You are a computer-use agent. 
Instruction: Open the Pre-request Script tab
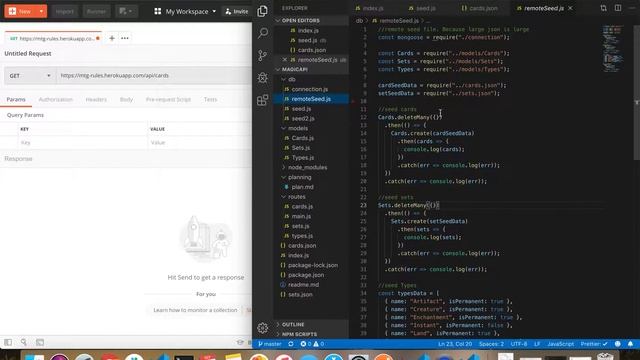168,100
